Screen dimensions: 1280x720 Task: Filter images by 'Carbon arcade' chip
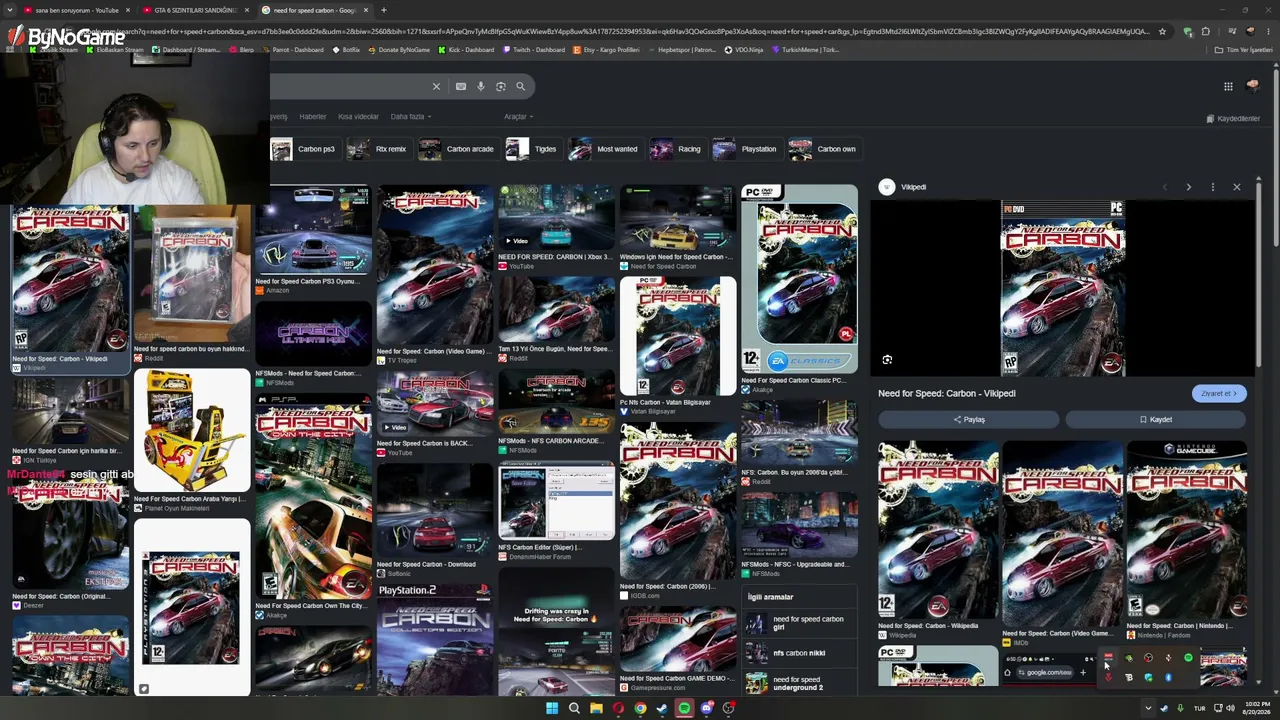(x=457, y=149)
